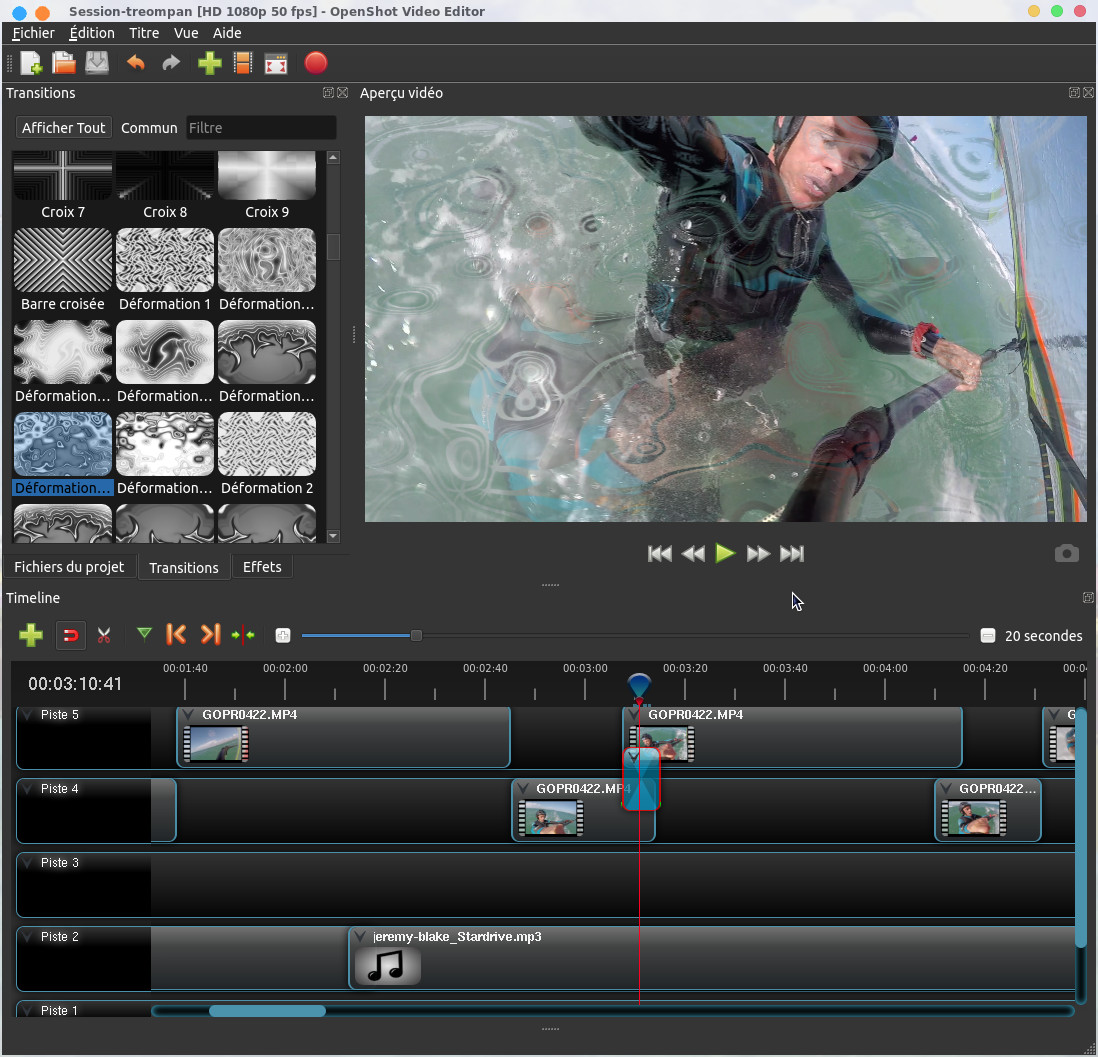Select the Commun transitions filter button

click(149, 128)
